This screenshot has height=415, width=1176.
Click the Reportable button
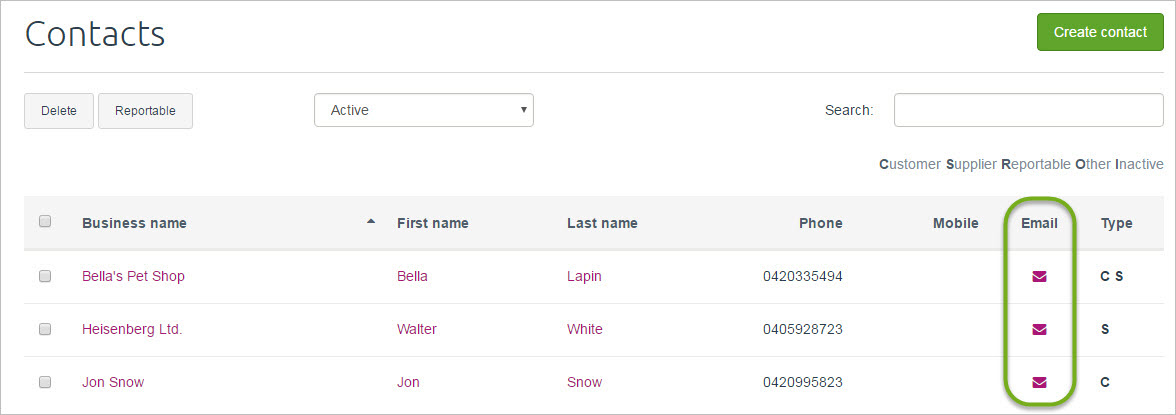pos(145,111)
